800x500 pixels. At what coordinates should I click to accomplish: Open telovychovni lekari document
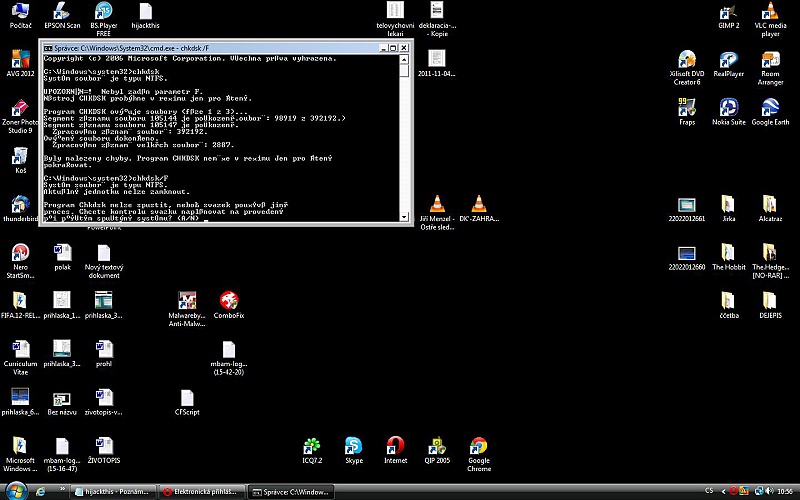395,19
